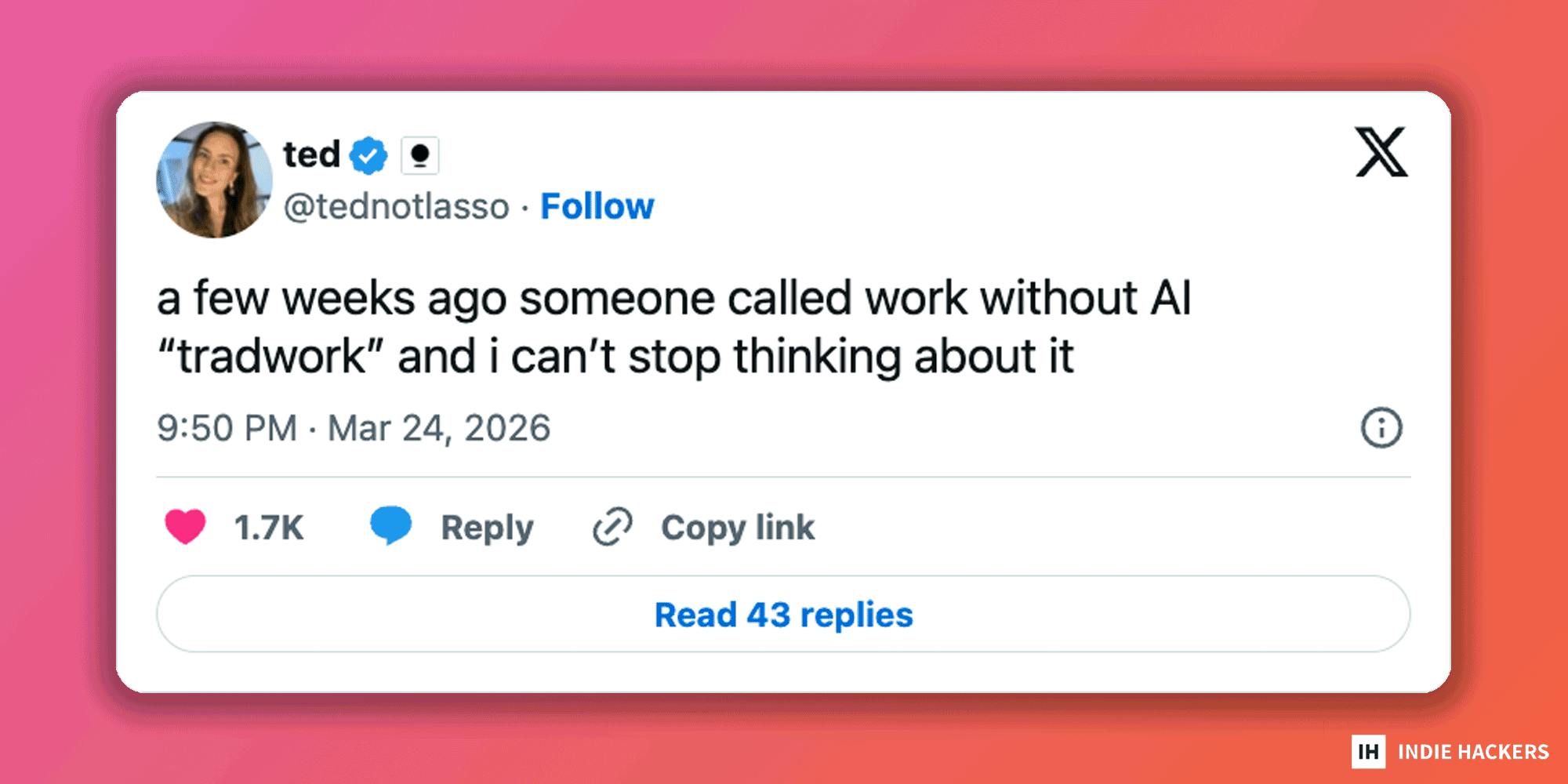The height and width of the screenshot is (784, 1568).
Task: Open "Read 43 replies"
Action: point(783,615)
